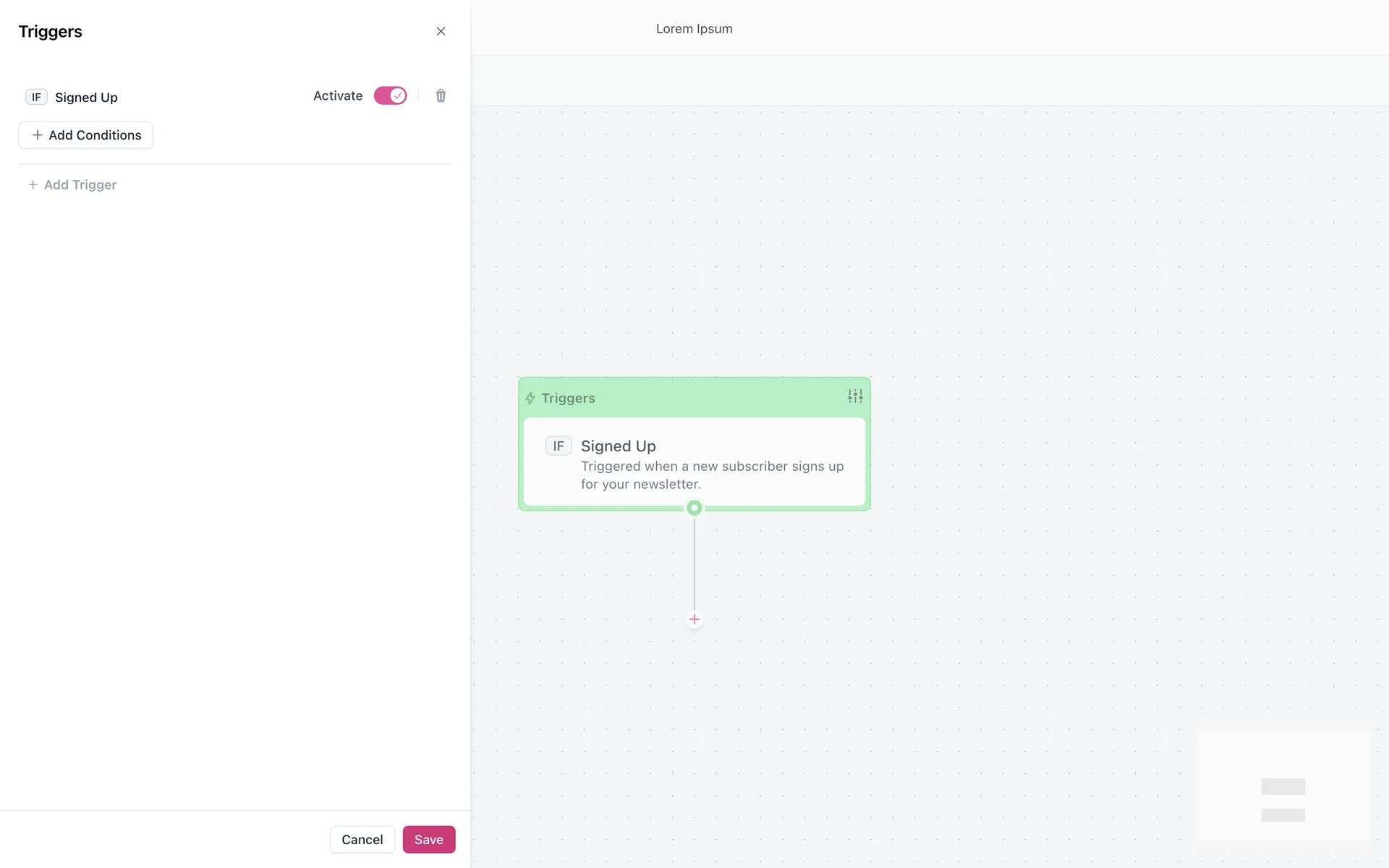Click the trigger description text on the card
This screenshot has height=868, width=1389.
[x=712, y=475]
